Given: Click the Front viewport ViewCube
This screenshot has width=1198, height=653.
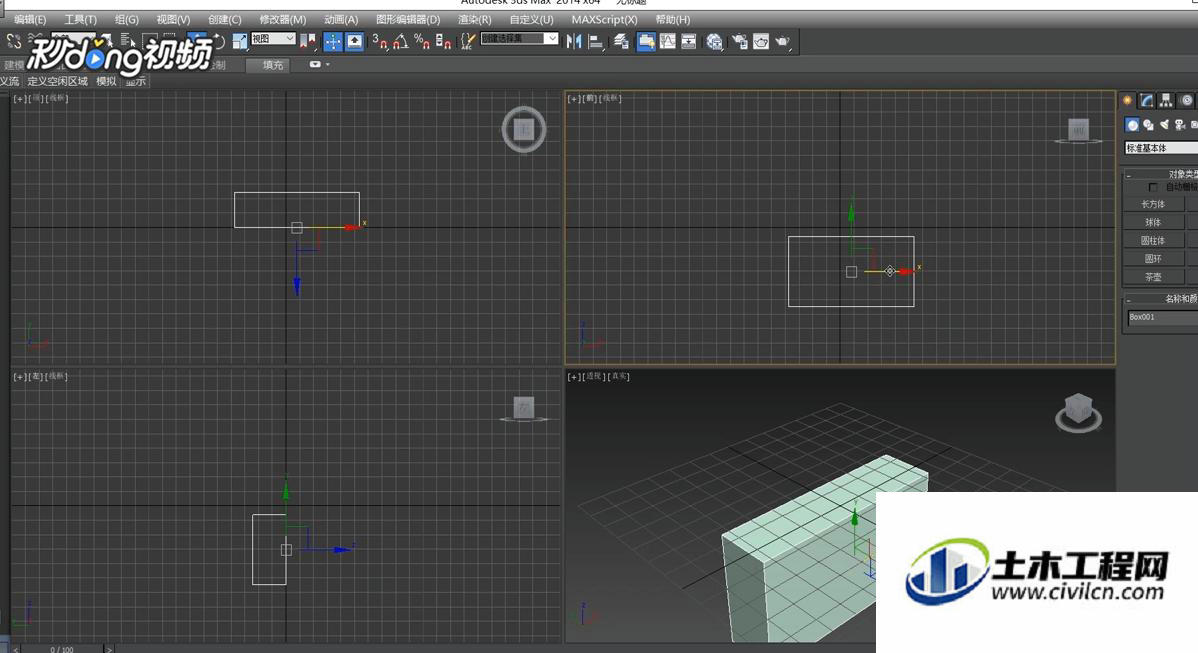Looking at the screenshot, I should (1078, 130).
